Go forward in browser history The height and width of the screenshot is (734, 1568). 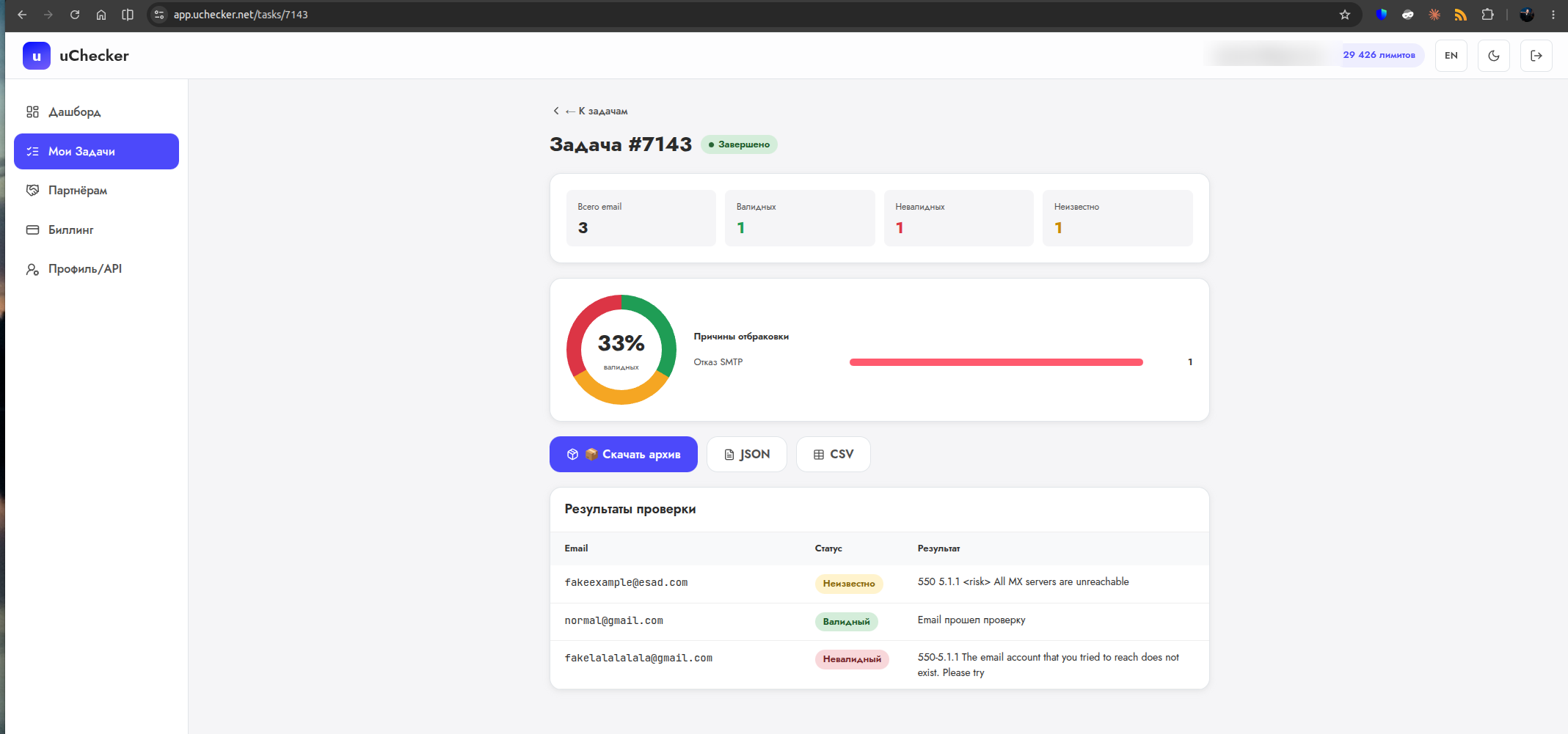click(x=48, y=15)
